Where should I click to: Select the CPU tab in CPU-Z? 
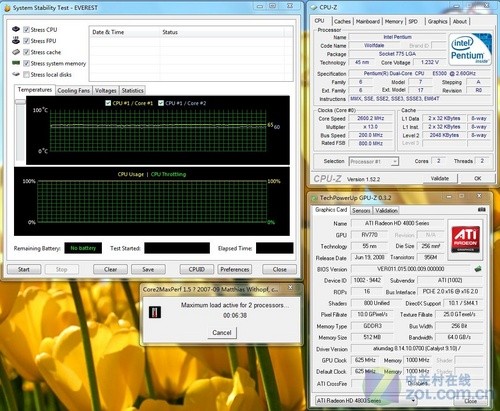click(x=319, y=21)
